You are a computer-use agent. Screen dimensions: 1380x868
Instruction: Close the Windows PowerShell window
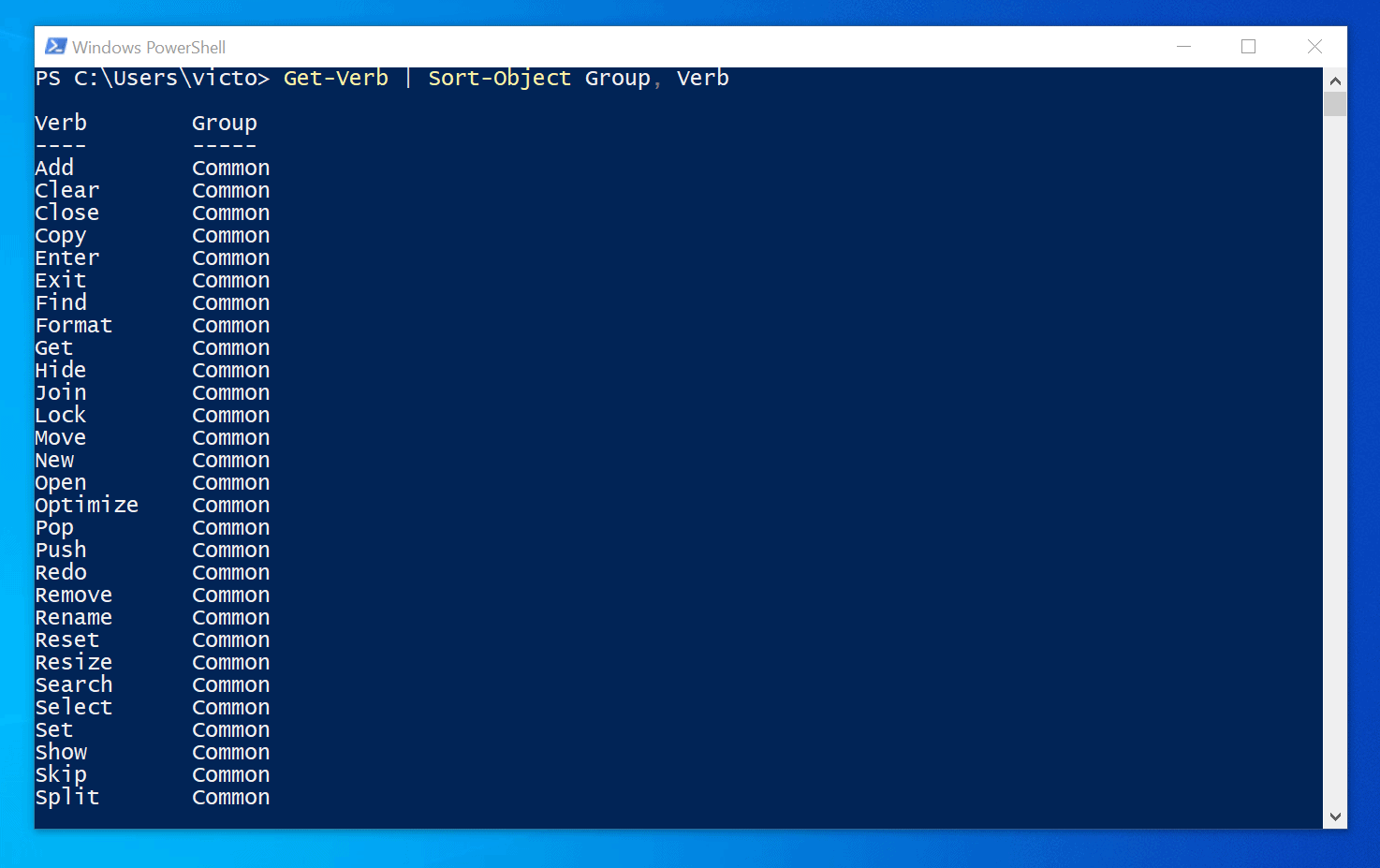click(x=1314, y=47)
